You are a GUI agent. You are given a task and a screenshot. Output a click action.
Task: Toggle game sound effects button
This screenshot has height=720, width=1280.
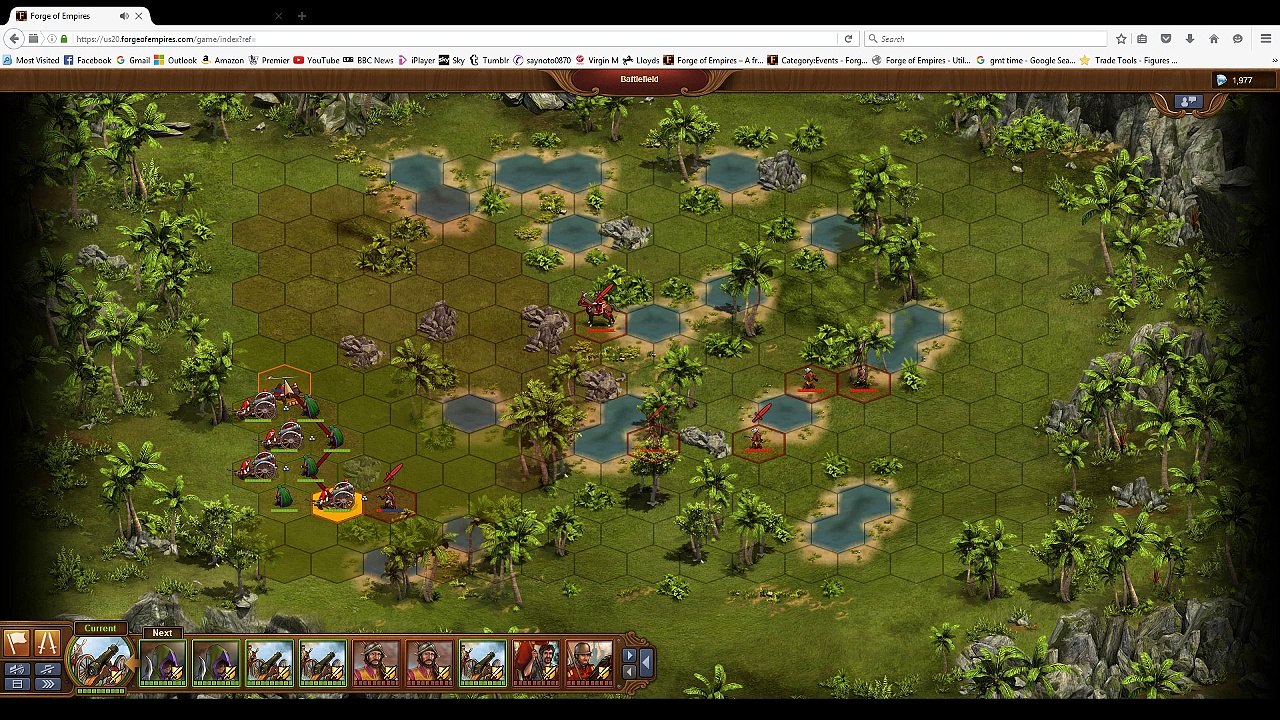click(x=17, y=669)
